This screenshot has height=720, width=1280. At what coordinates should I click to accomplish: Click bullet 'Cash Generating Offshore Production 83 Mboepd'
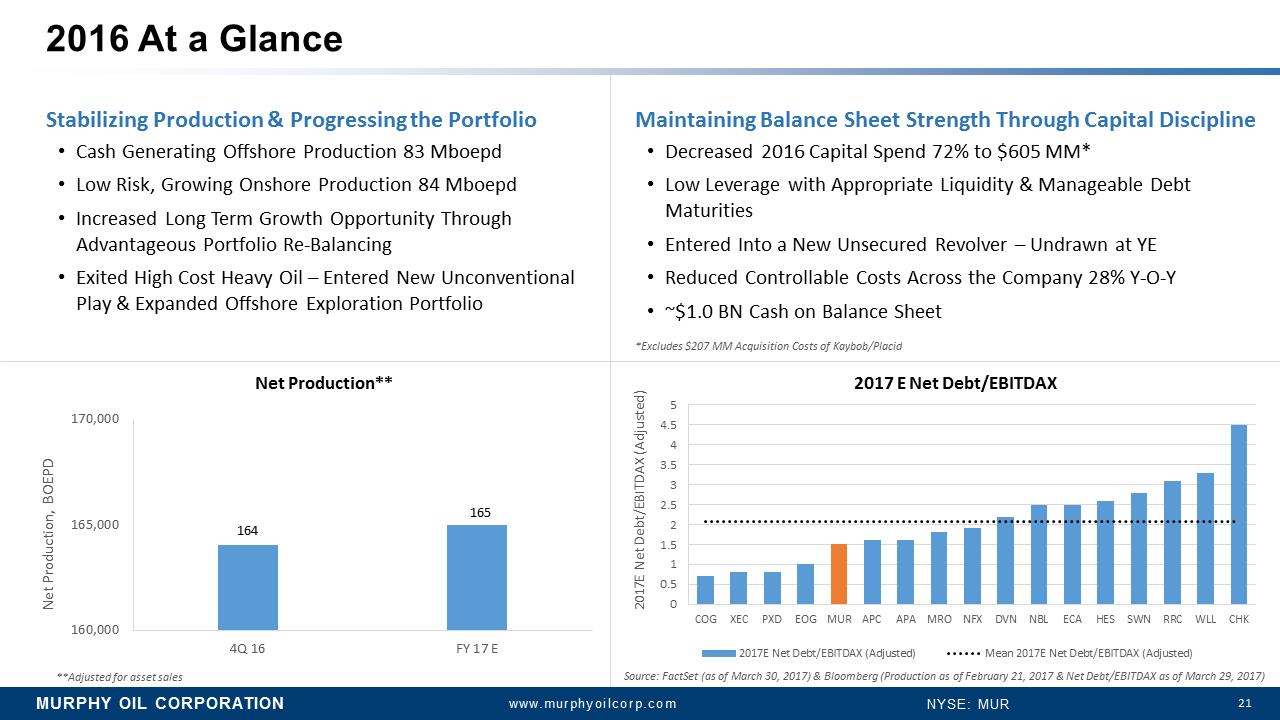[x=288, y=152]
